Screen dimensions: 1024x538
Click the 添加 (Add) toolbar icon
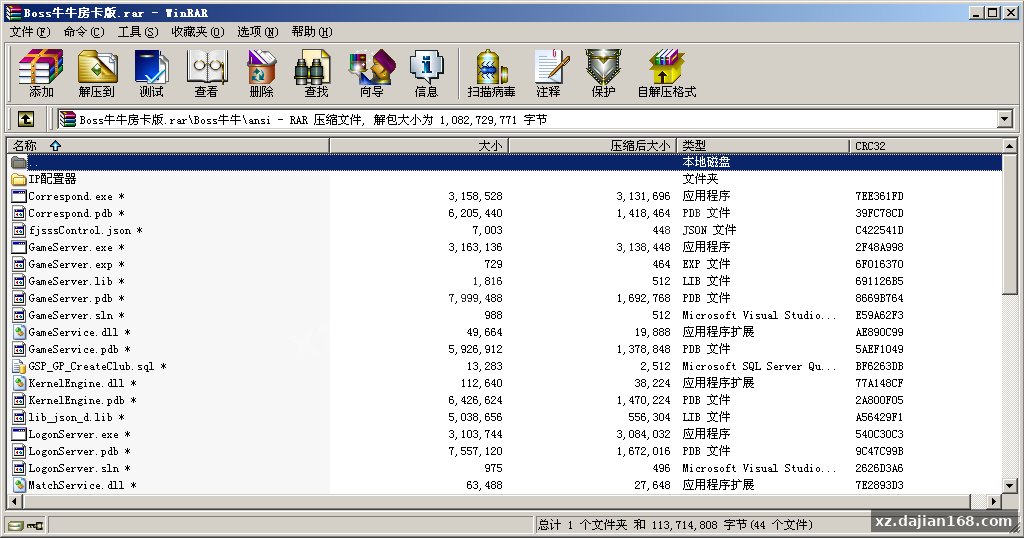point(40,73)
